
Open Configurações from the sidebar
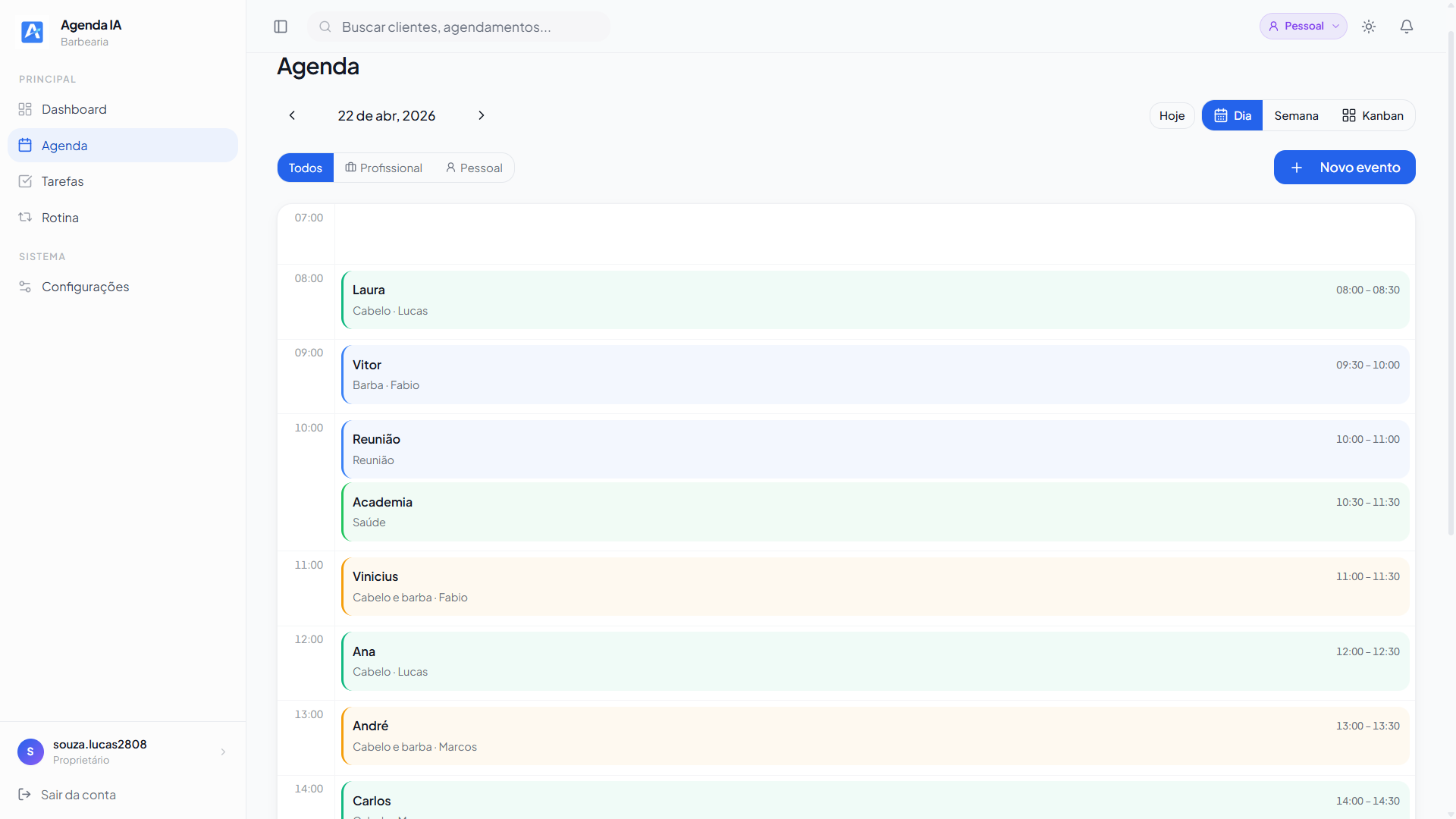pyautogui.click(x=123, y=287)
